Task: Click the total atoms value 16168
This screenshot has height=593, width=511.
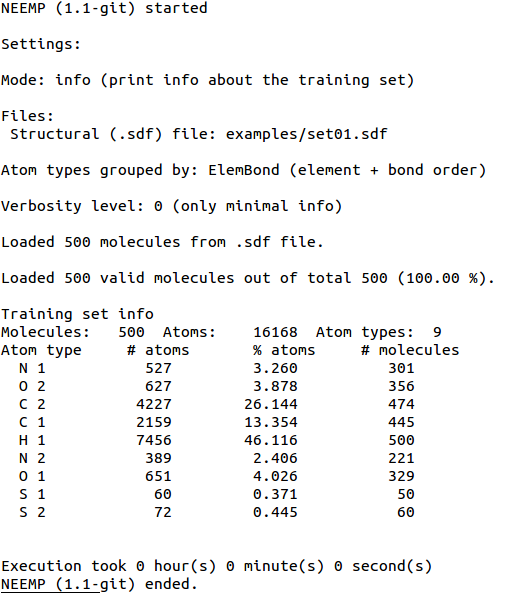Action: tap(275, 332)
